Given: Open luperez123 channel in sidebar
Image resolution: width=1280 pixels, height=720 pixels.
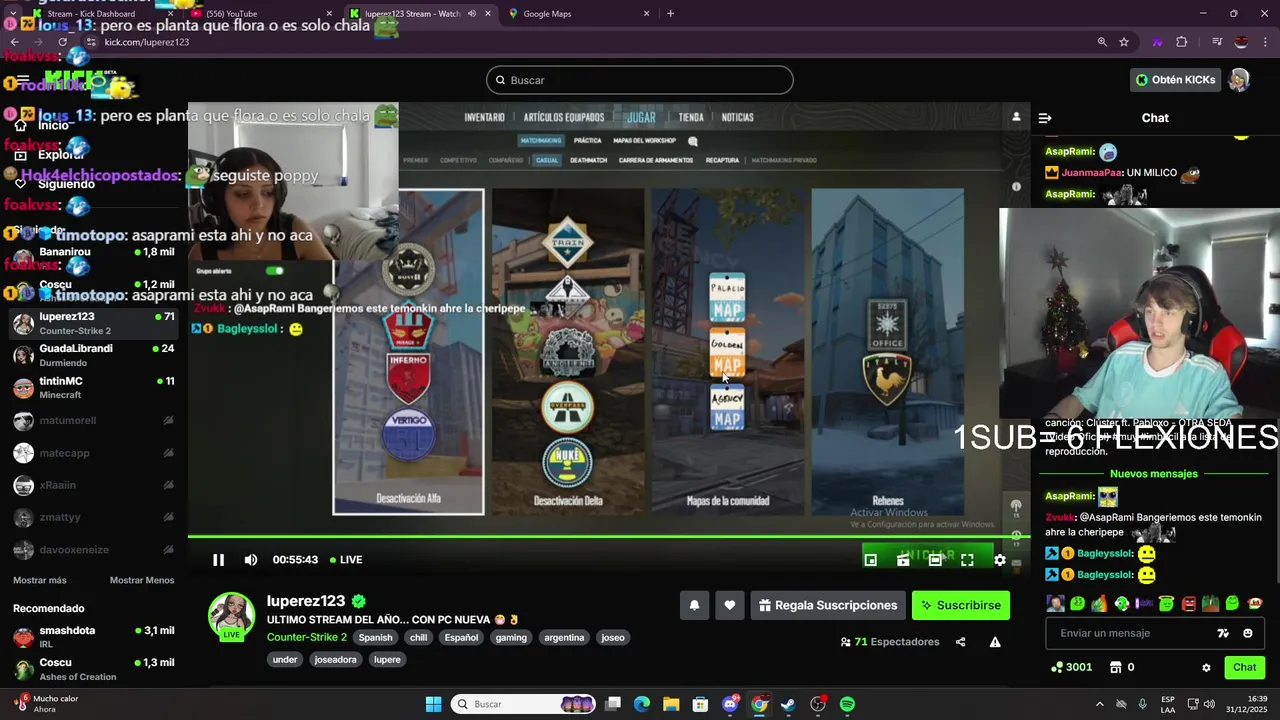Looking at the screenshot, I should 93,323.
